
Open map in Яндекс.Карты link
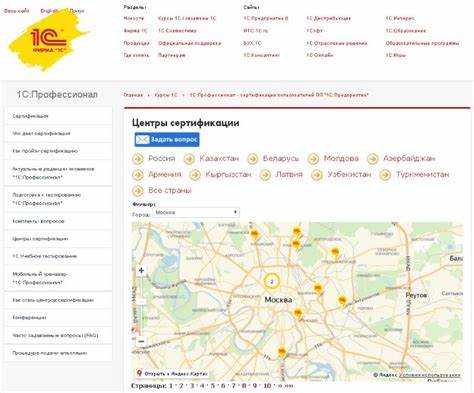pyautogui.click(x=172, y=374)
